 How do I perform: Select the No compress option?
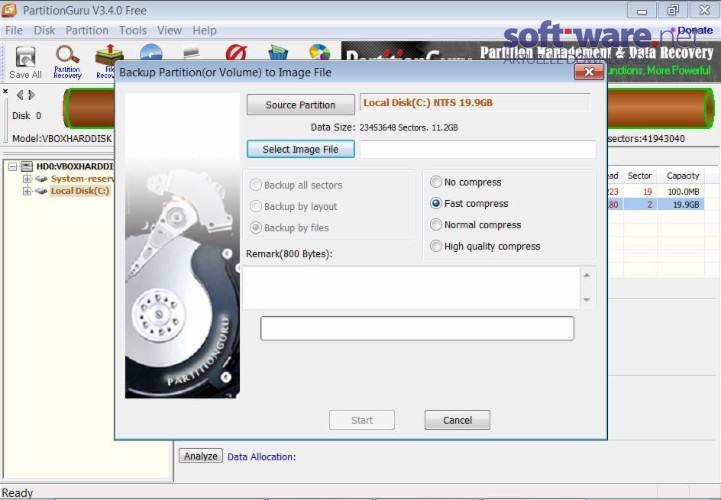tap(435, 182)
